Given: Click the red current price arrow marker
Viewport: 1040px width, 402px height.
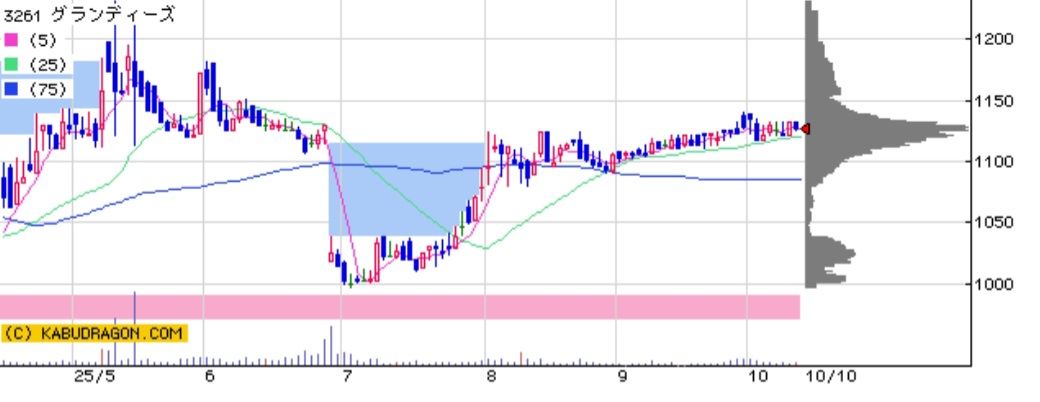Looking at the screenshot, I should coord(805,129).
